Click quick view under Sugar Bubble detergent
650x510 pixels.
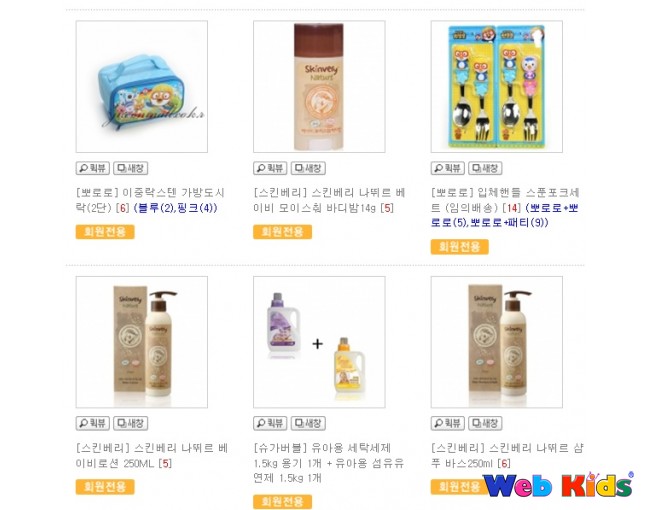tap(270, 423)
